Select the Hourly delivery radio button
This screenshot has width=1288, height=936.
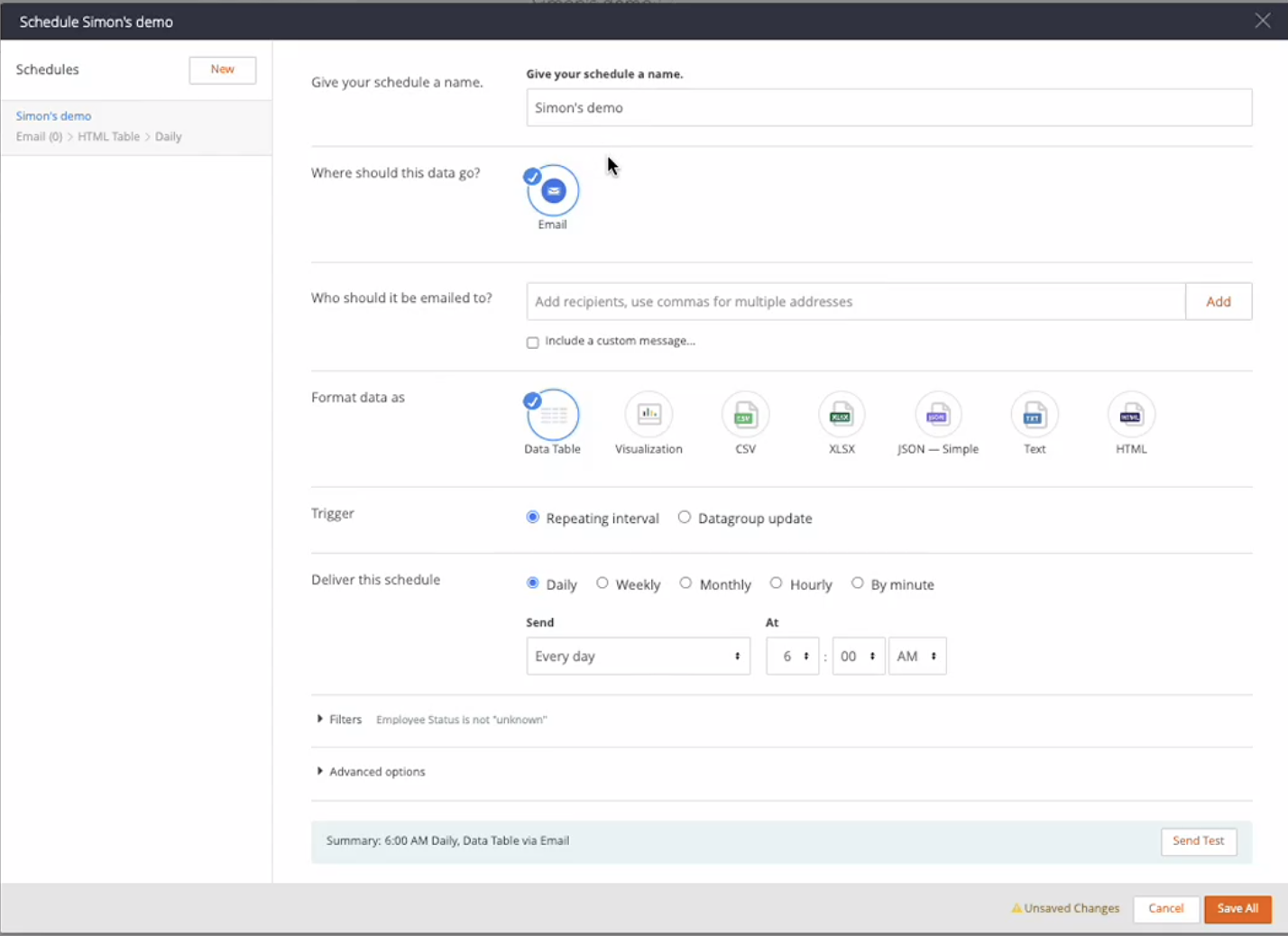click(x=776, y=583)
